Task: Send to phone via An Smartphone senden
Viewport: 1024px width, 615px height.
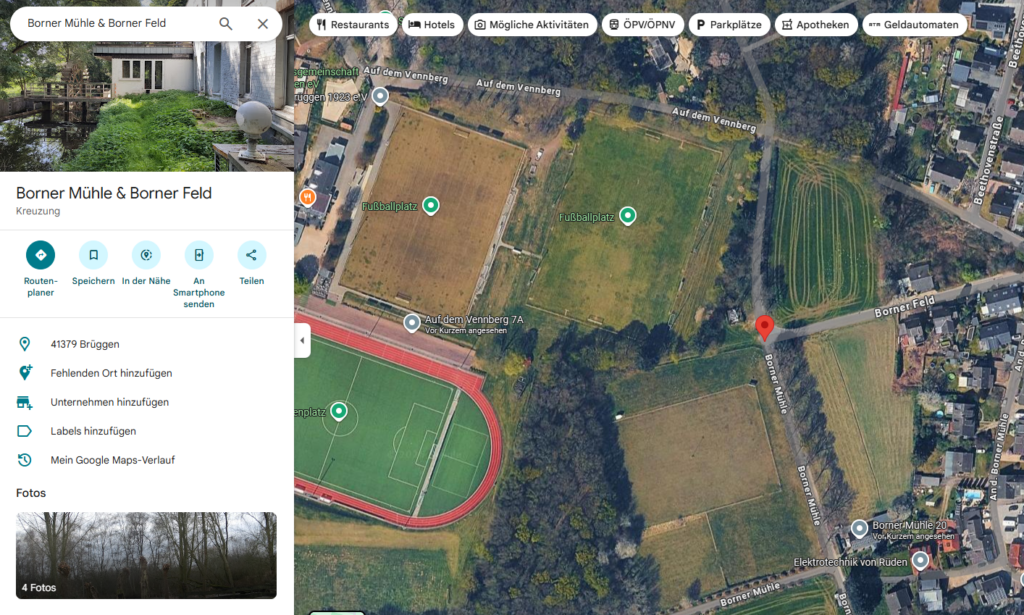Action: 199,255
